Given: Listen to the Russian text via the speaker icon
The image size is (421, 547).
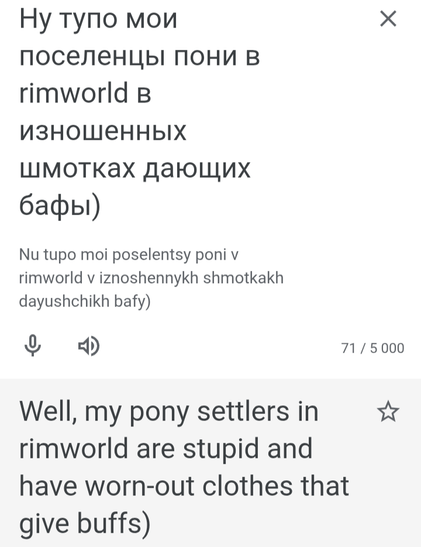Looking at the screenshot, I should pos(89,346).
